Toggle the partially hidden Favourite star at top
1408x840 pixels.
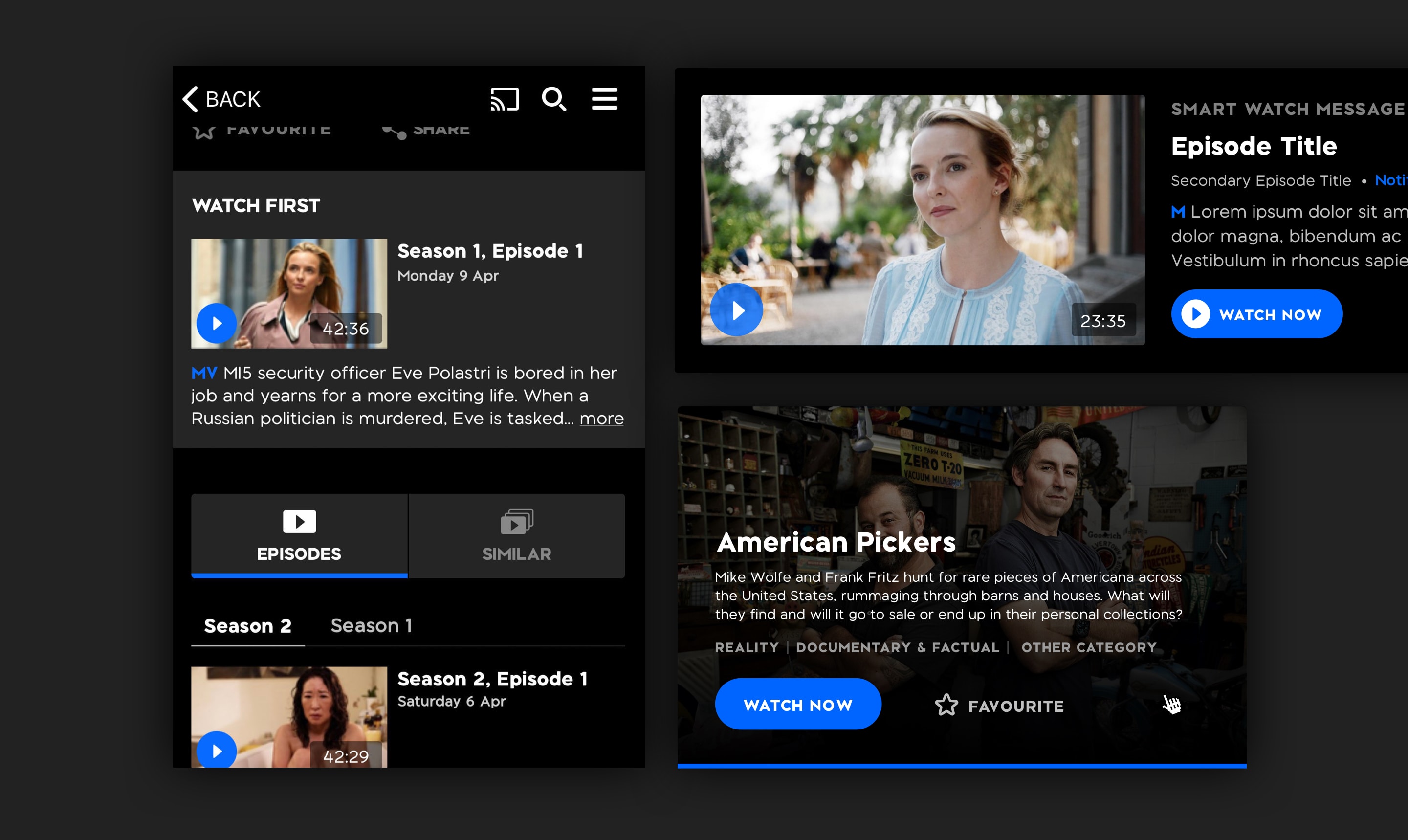[x=204, y=132]
